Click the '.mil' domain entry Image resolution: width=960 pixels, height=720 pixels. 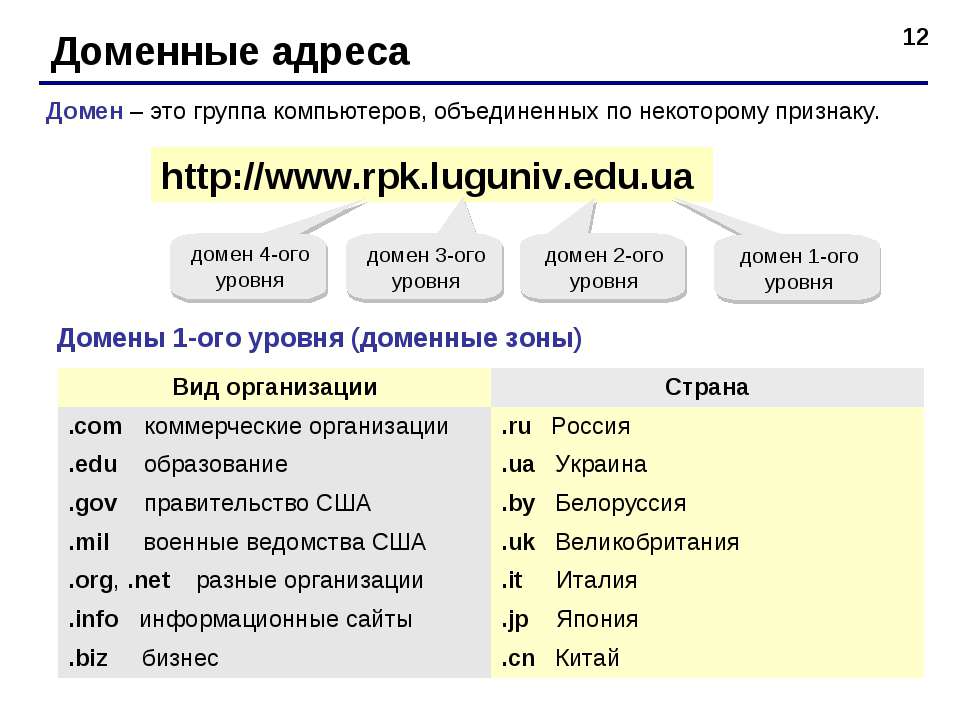pos(89,542)
